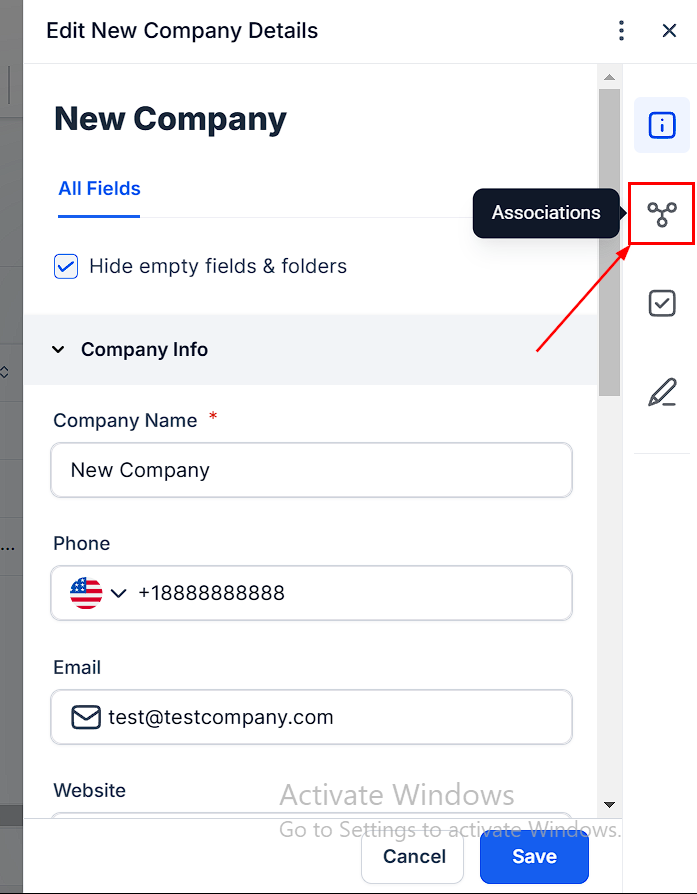Screen dimensions: 697x894
Task: Click the Company Name input field
Action: point(311,470)
